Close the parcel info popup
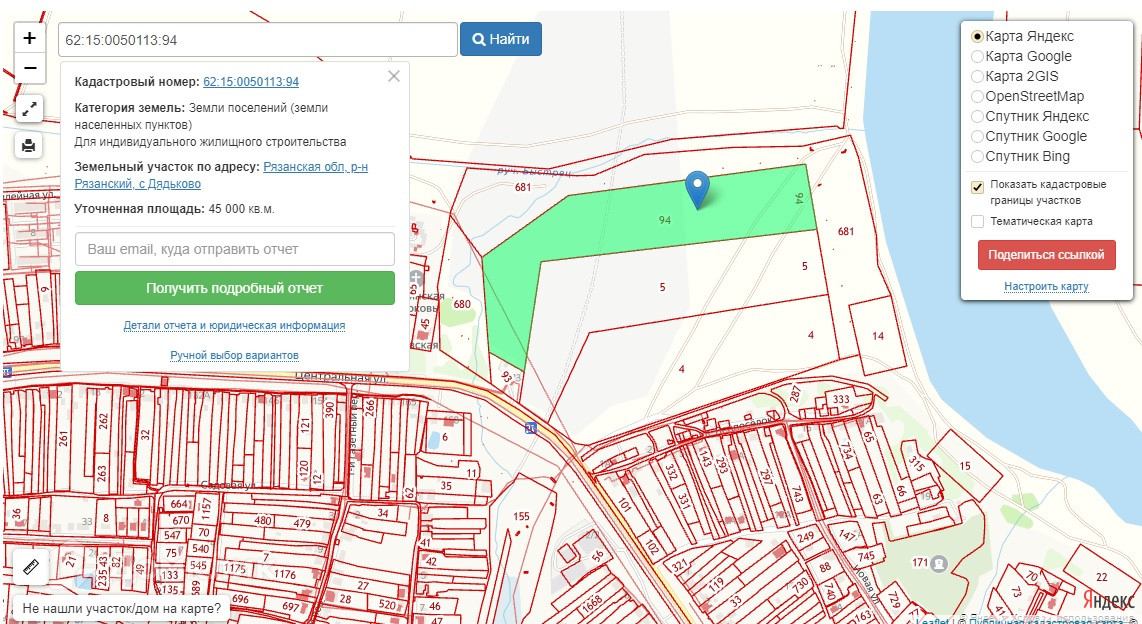1142x624 pixels. point(394,76)
